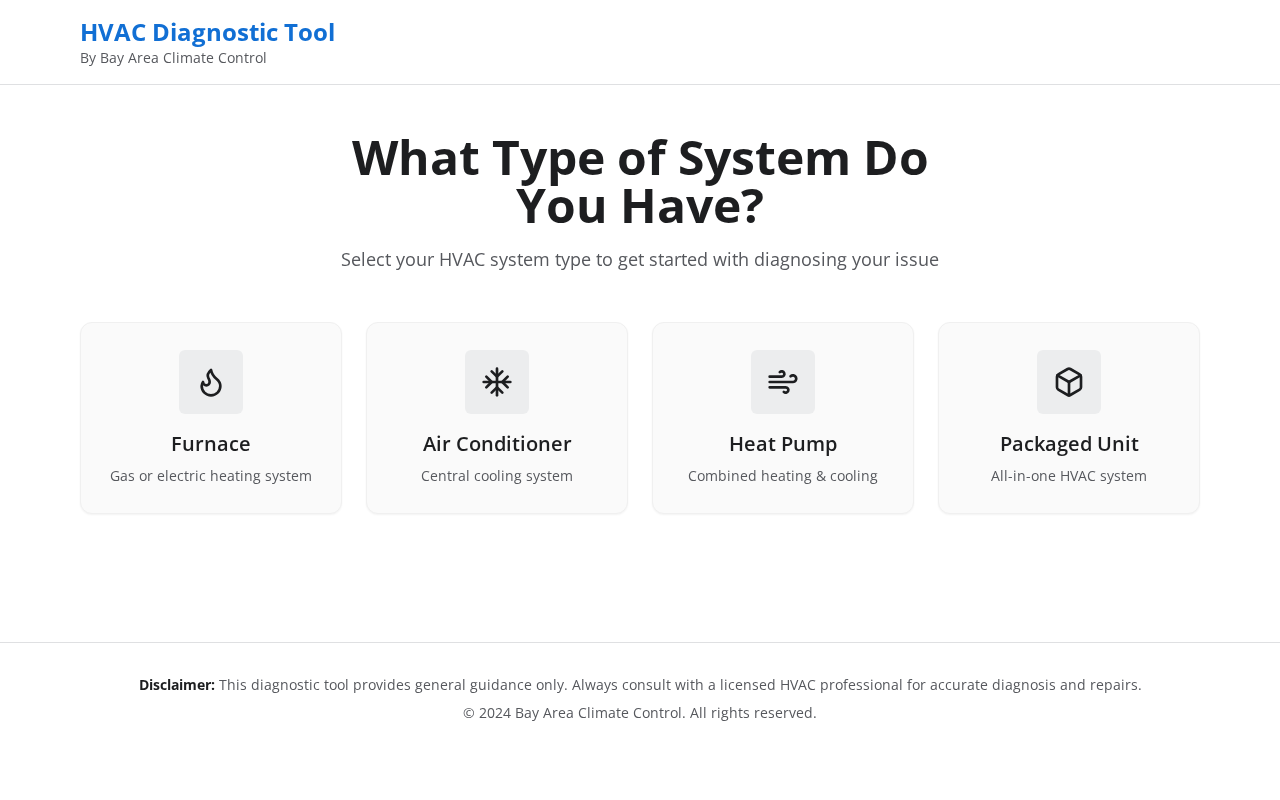This screenshot has width=1280, height=800.
Task: Select the Packaged Unit heading
Action: click(1069, 444)
